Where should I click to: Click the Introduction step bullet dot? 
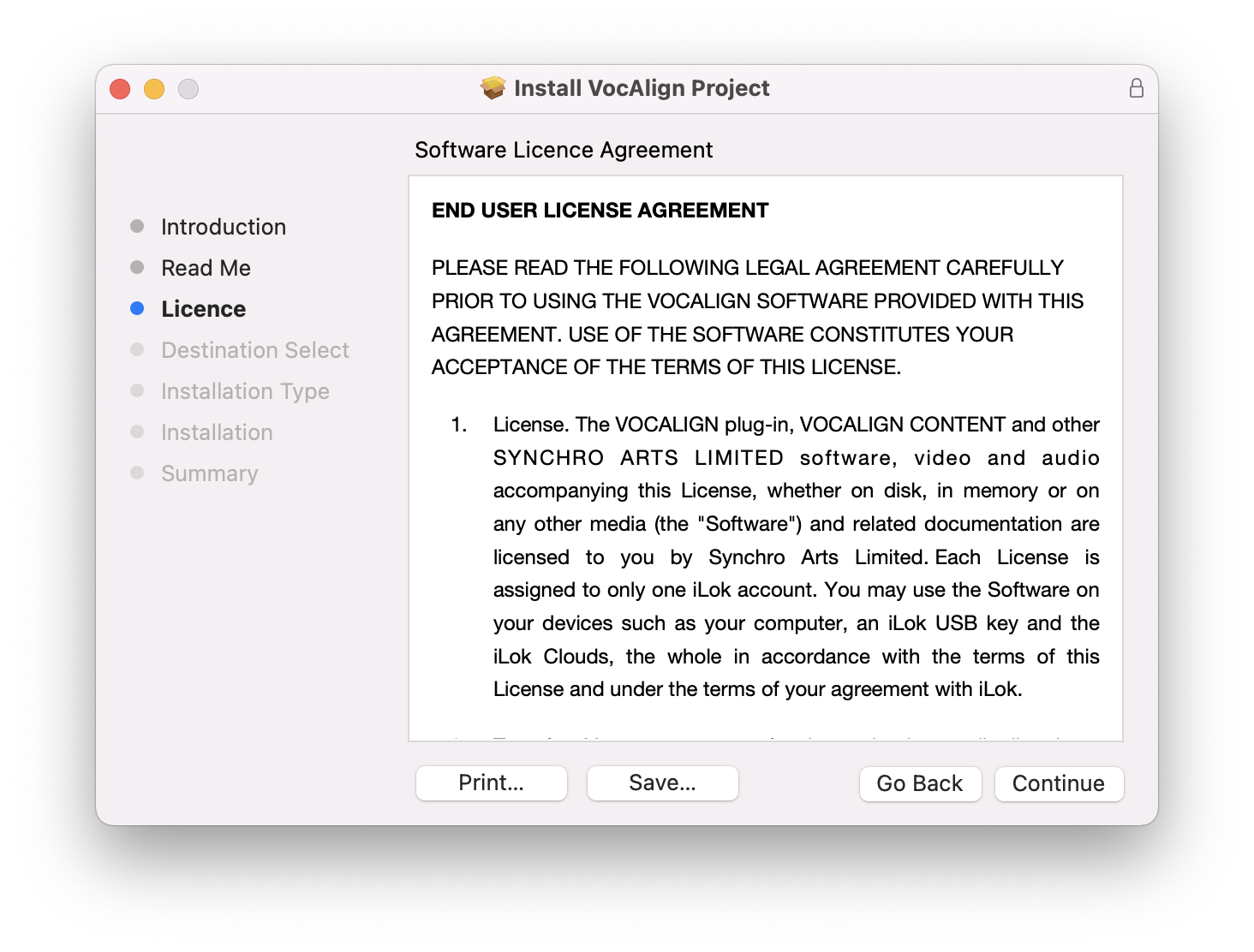[x=137, y=226]
